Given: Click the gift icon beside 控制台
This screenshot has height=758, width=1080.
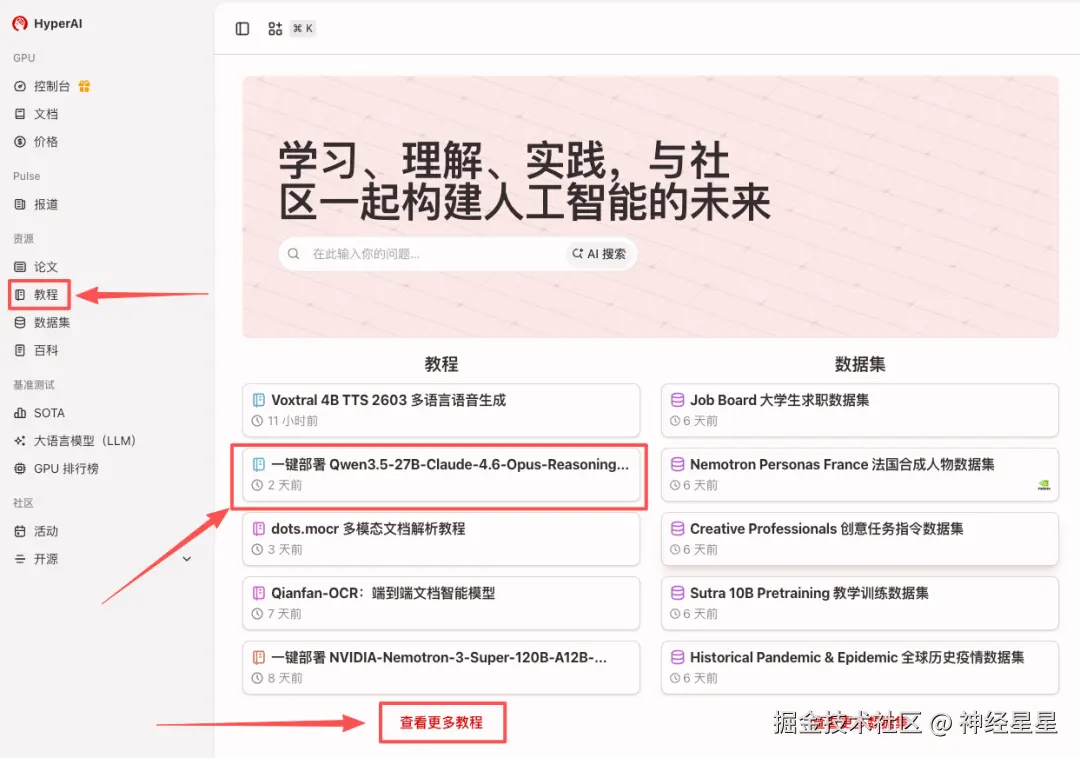Looking at the screenshot, I should point(84,86).
